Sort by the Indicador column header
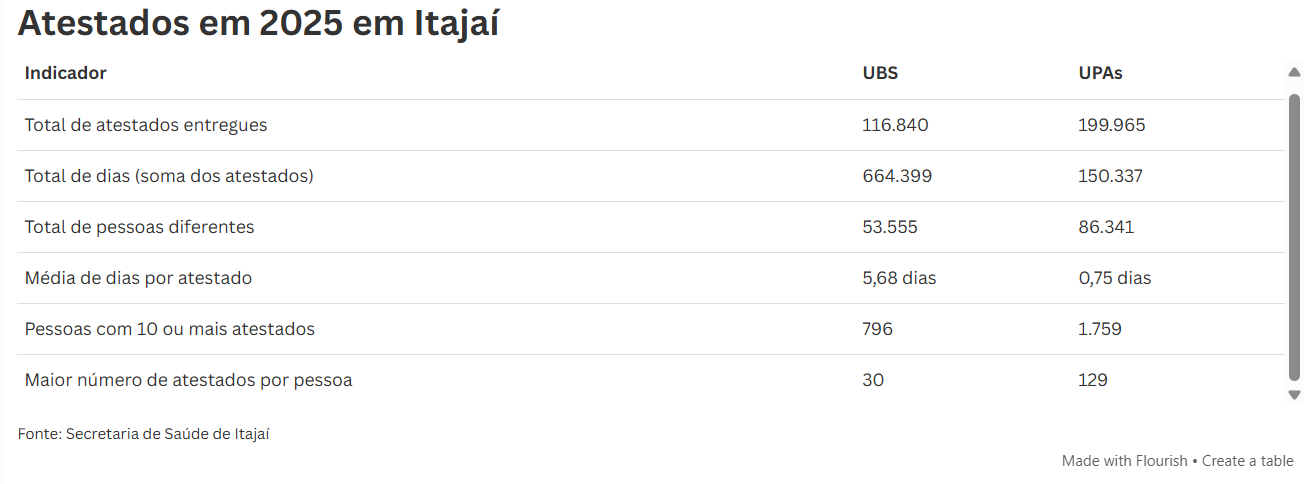Viewport: 1304px width, 484px height. pos(66,73)
